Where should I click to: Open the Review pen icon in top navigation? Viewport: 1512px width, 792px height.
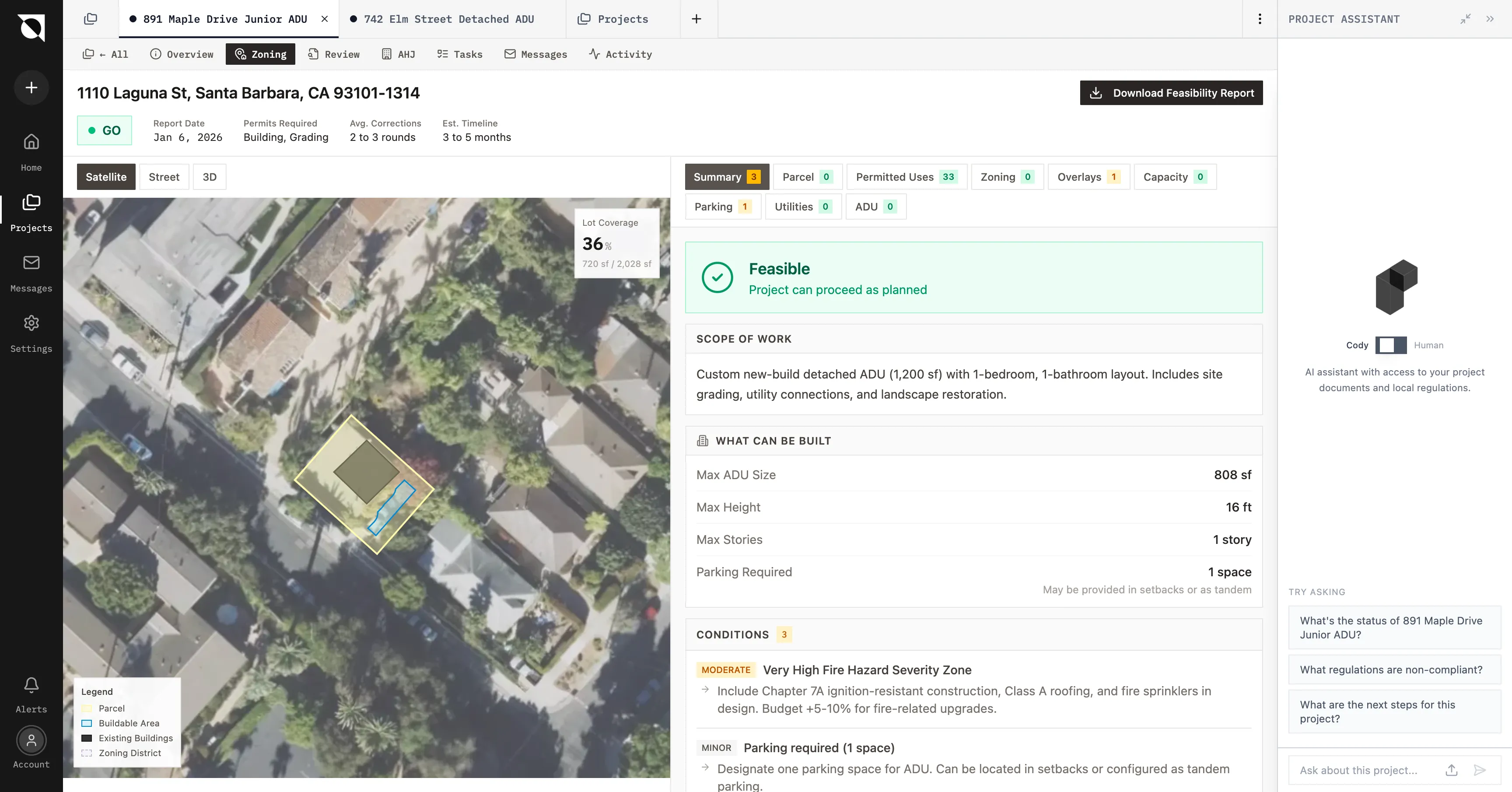point(313,54)
